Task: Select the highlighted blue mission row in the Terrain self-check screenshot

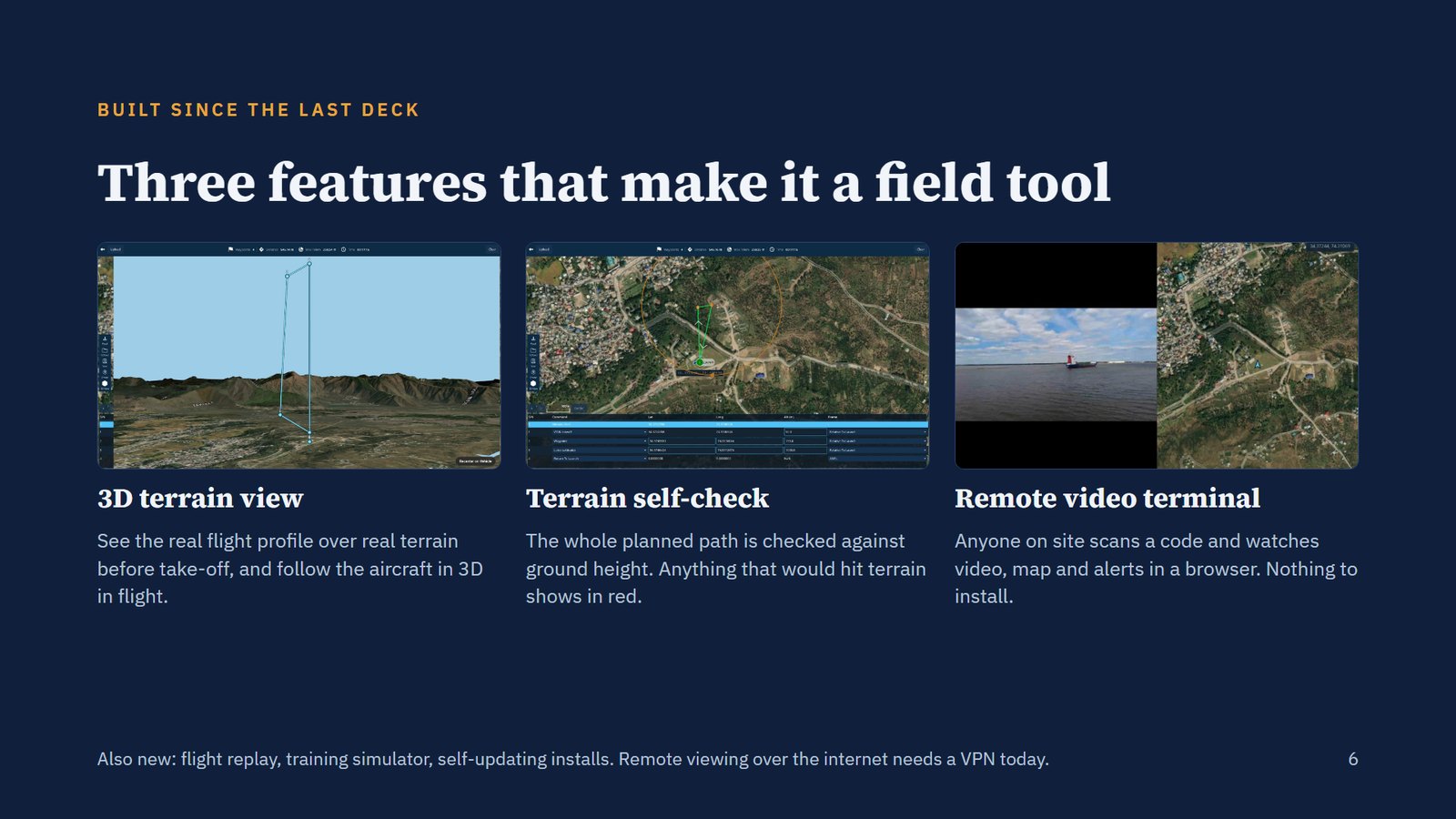Action: (727, 424)
